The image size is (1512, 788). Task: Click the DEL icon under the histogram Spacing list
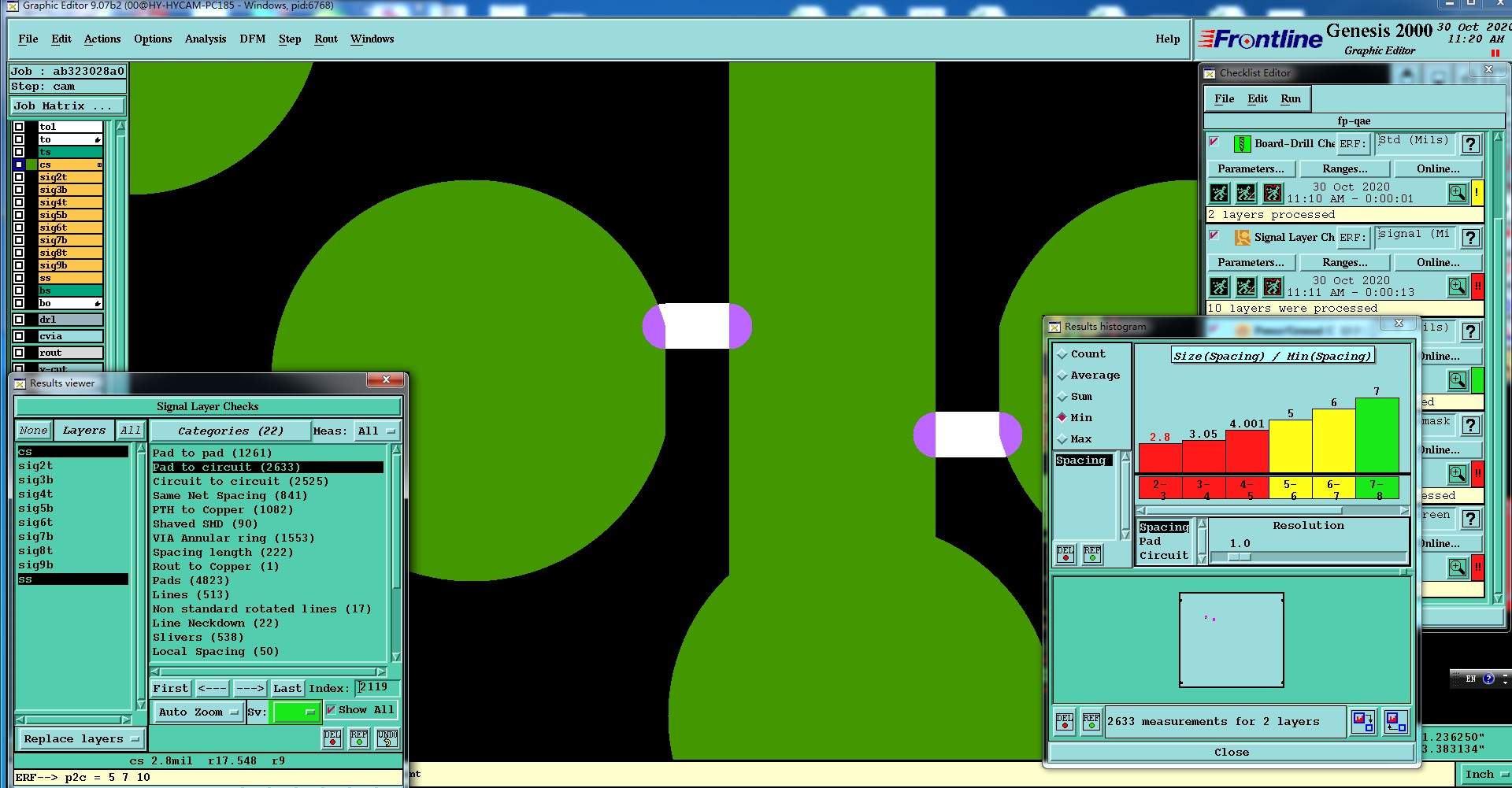[1065, 554]
